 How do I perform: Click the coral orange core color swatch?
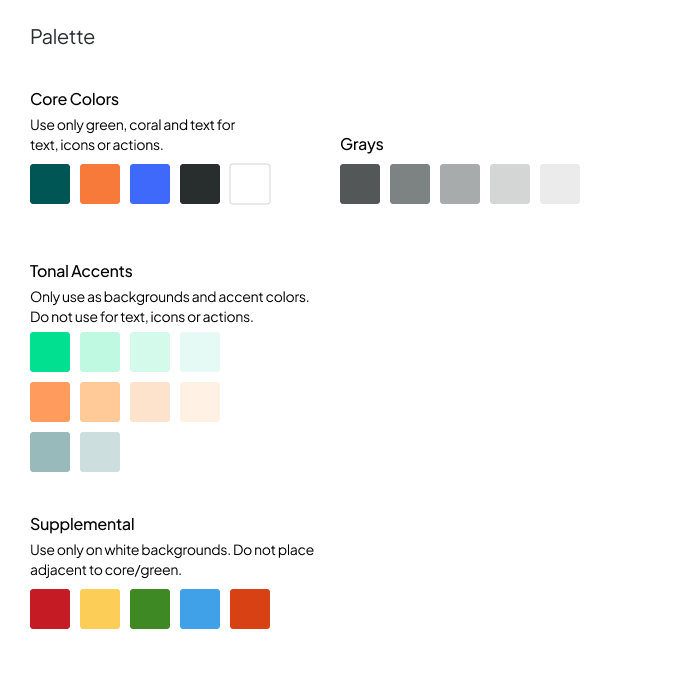(100, 184)
